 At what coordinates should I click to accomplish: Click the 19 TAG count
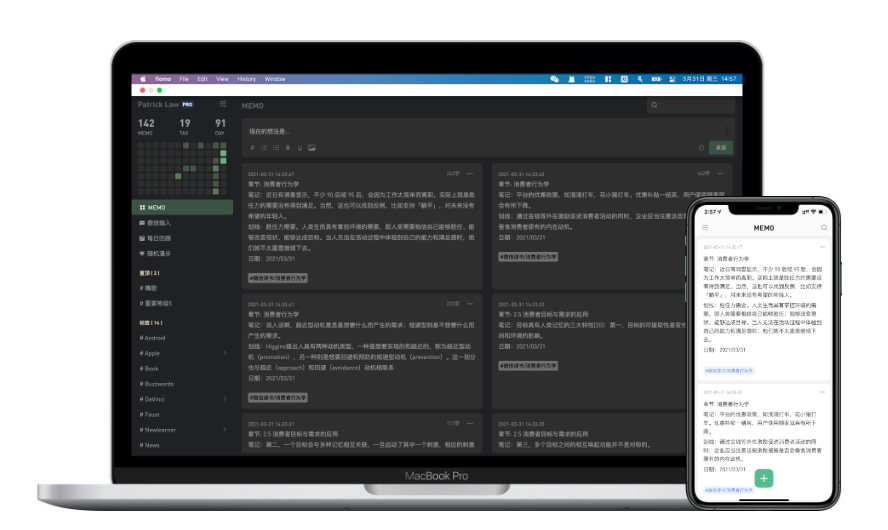(x=185, y=126)
